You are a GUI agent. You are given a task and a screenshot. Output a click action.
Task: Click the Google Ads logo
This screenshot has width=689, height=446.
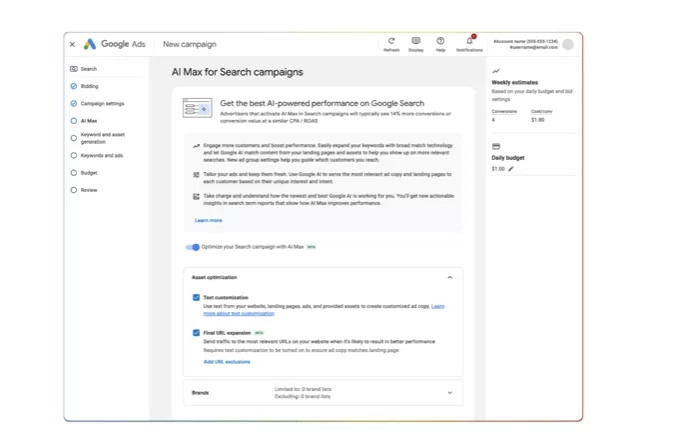coord(114,44)
